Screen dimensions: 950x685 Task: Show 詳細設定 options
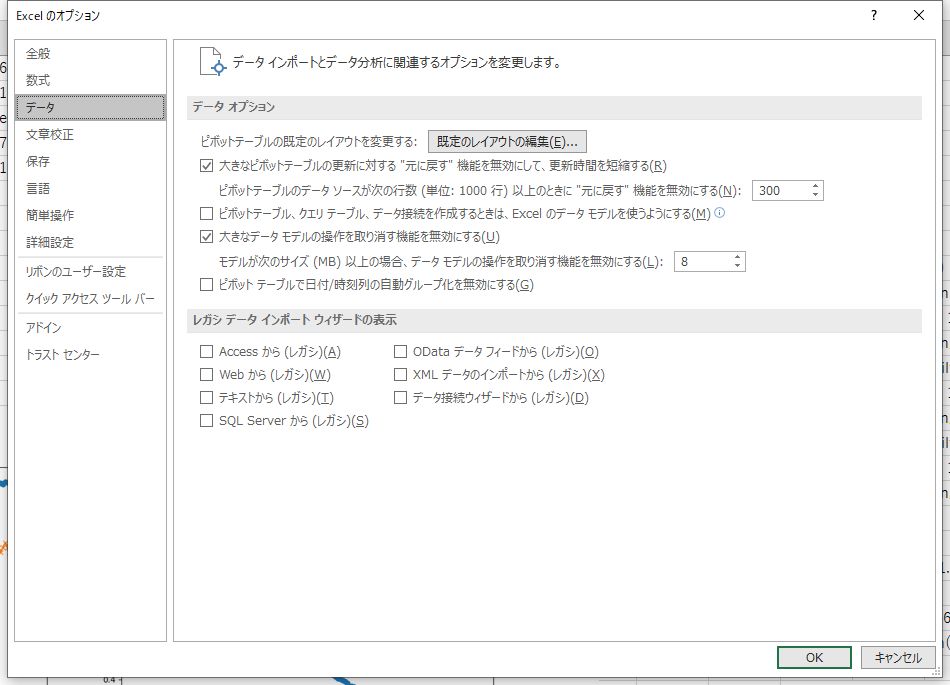(90, 242)
